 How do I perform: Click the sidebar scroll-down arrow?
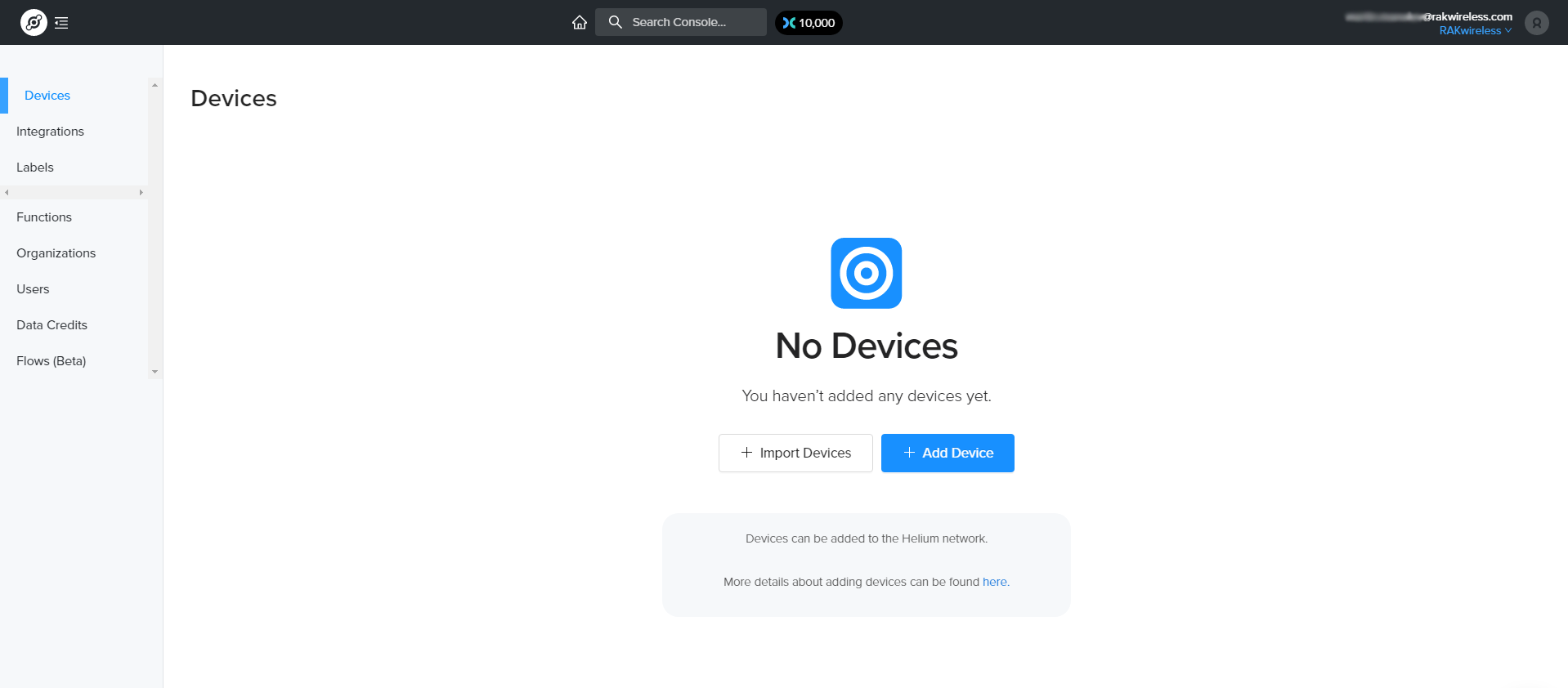tap(155, 372)
